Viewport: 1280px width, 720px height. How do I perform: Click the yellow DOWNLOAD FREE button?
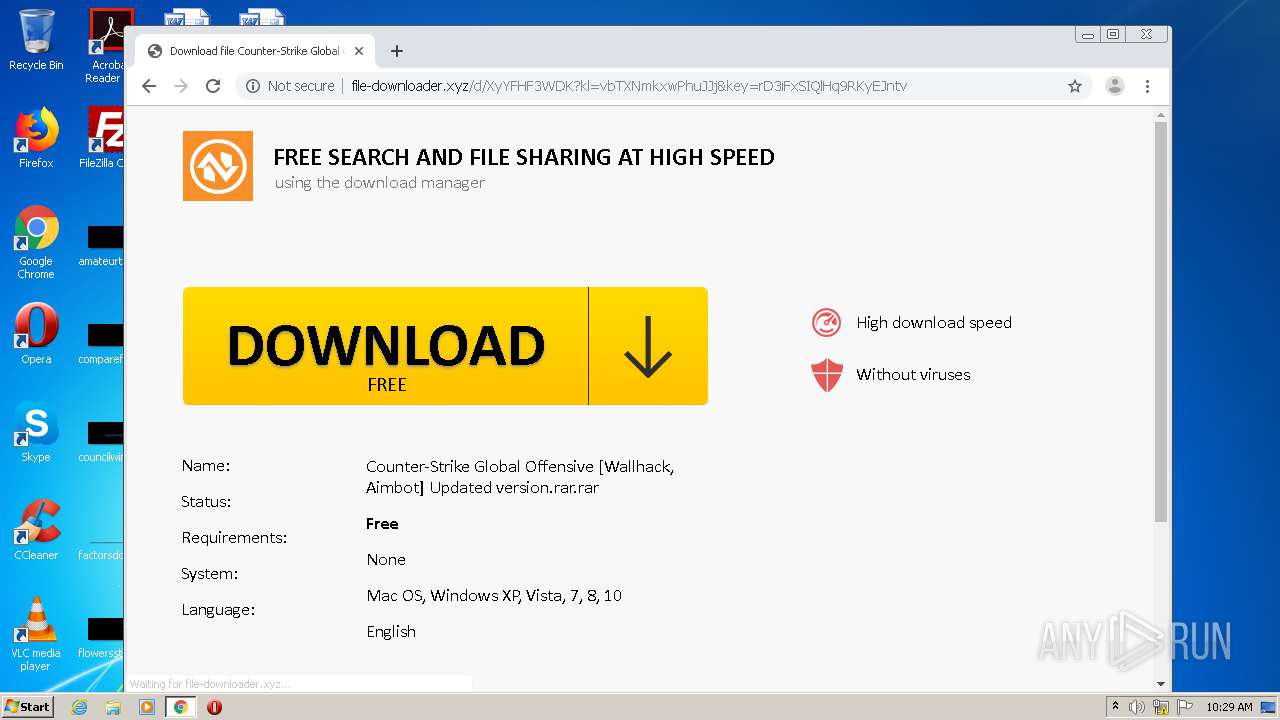tap(445, 346)
